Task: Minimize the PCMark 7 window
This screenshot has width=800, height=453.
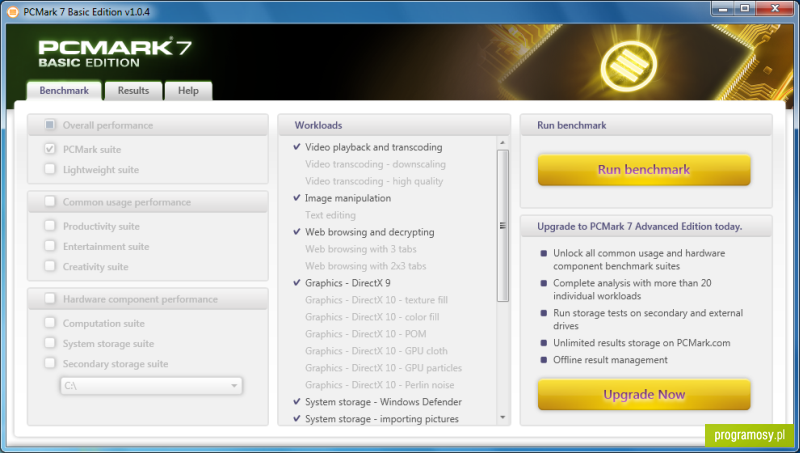Action: tap(723, 8)
